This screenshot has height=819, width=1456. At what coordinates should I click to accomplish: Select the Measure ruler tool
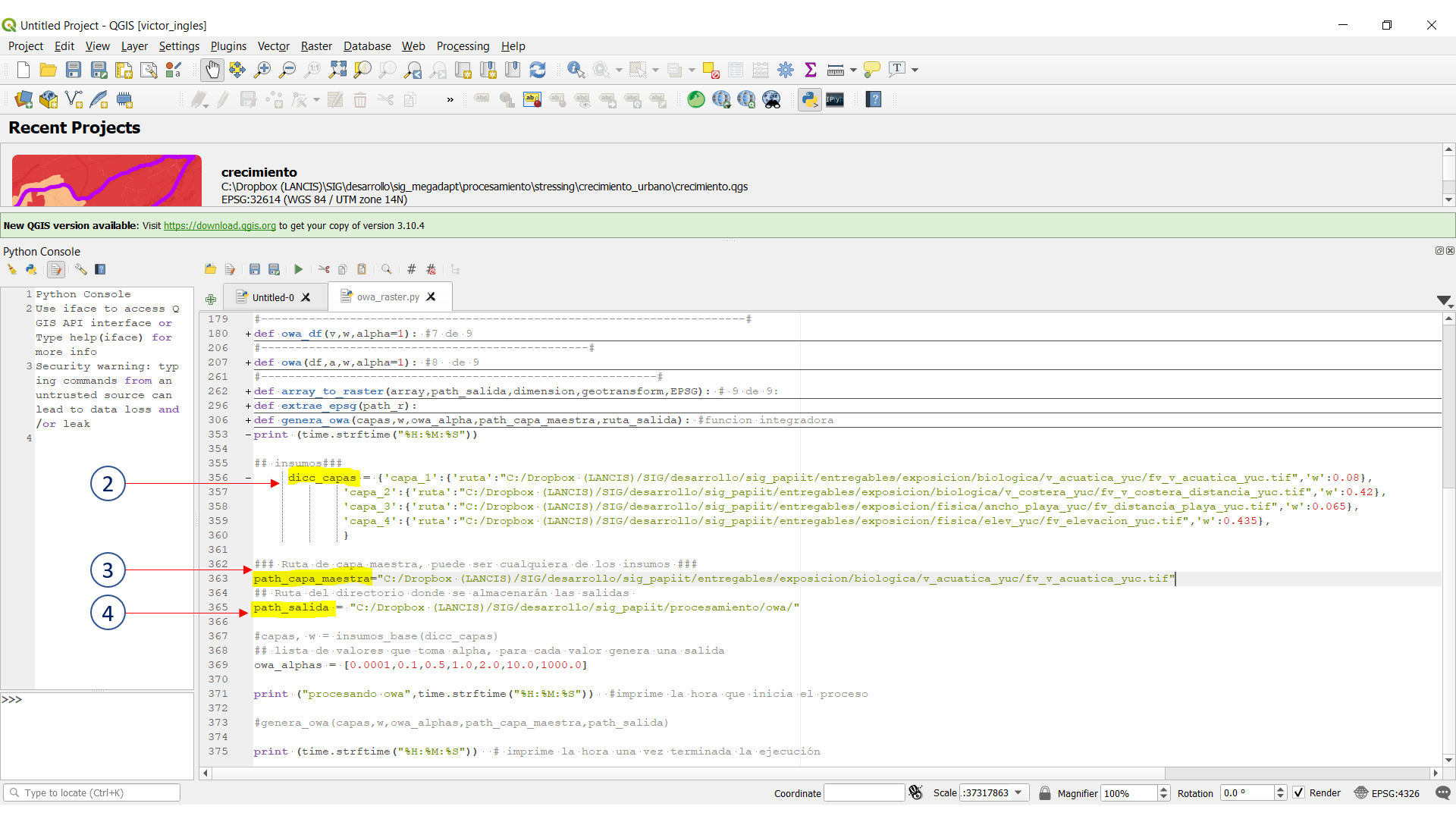(x=836, y=70)
